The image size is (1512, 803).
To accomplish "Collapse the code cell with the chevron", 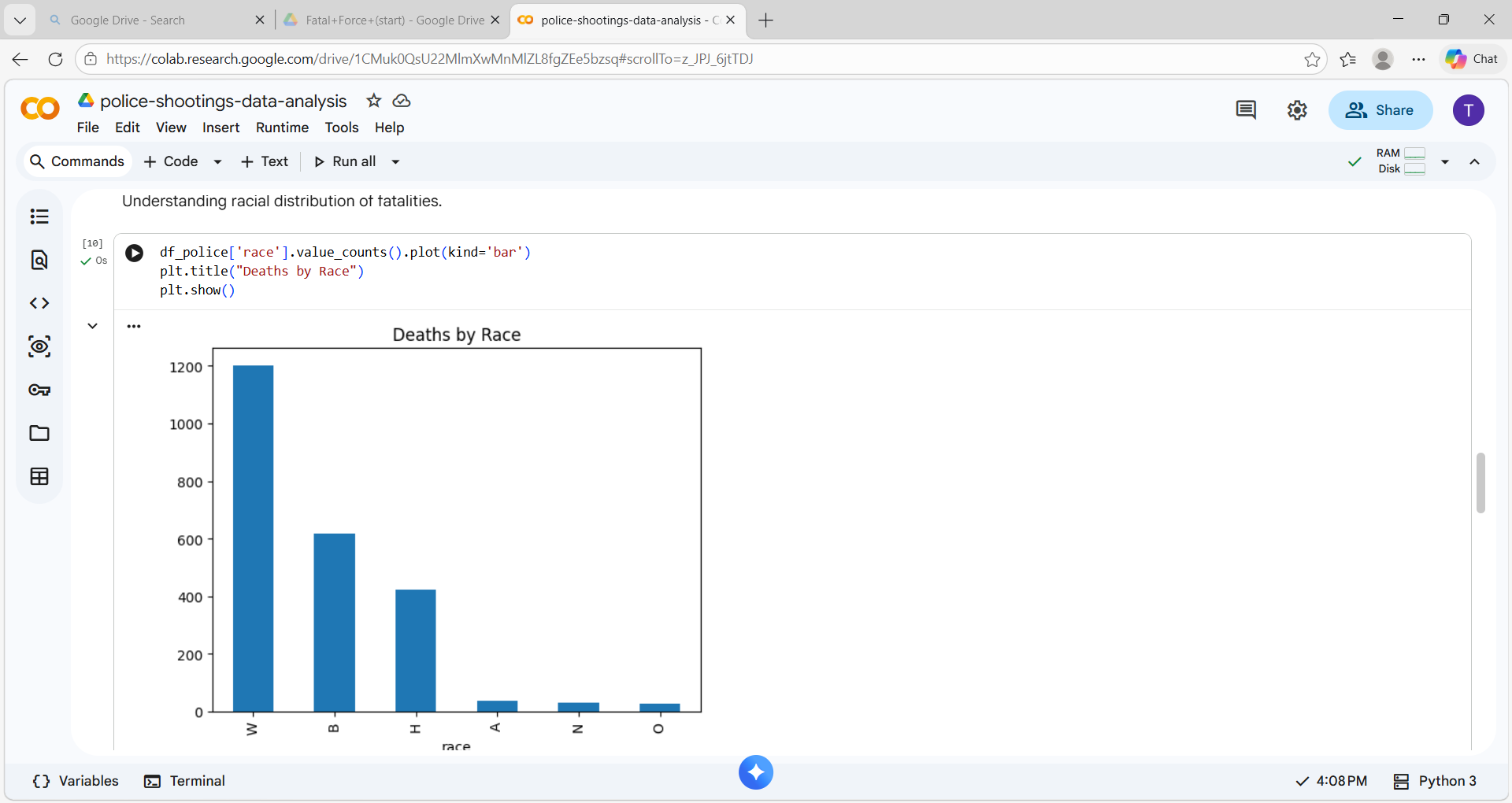I will [92, 325].
